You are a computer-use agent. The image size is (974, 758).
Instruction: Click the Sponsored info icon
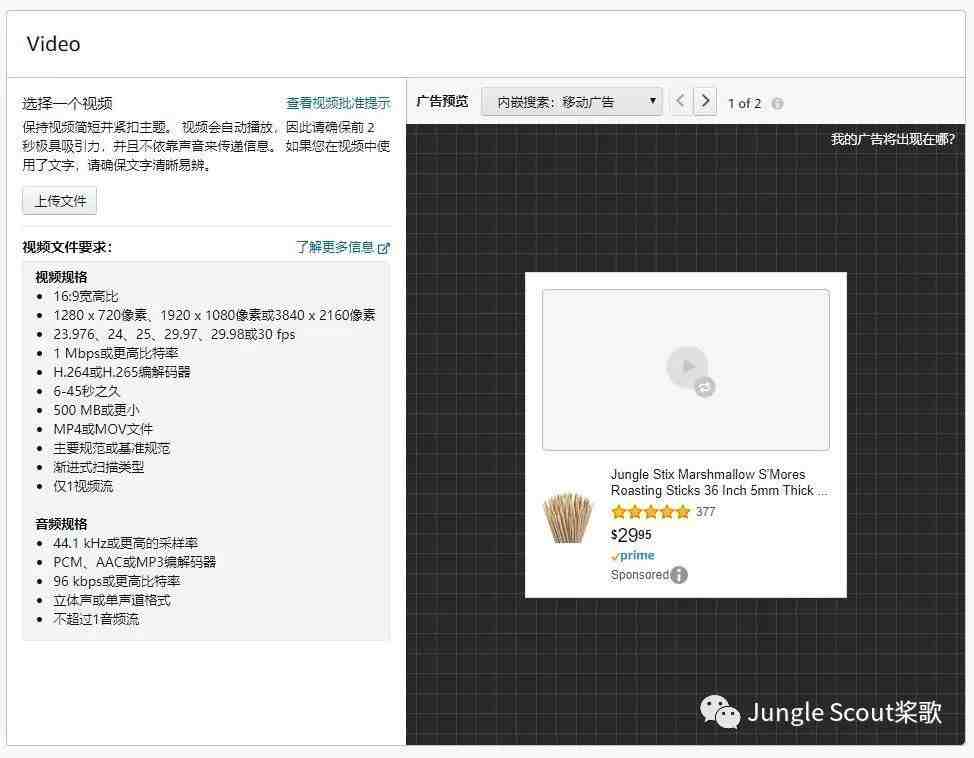[679, 575]
